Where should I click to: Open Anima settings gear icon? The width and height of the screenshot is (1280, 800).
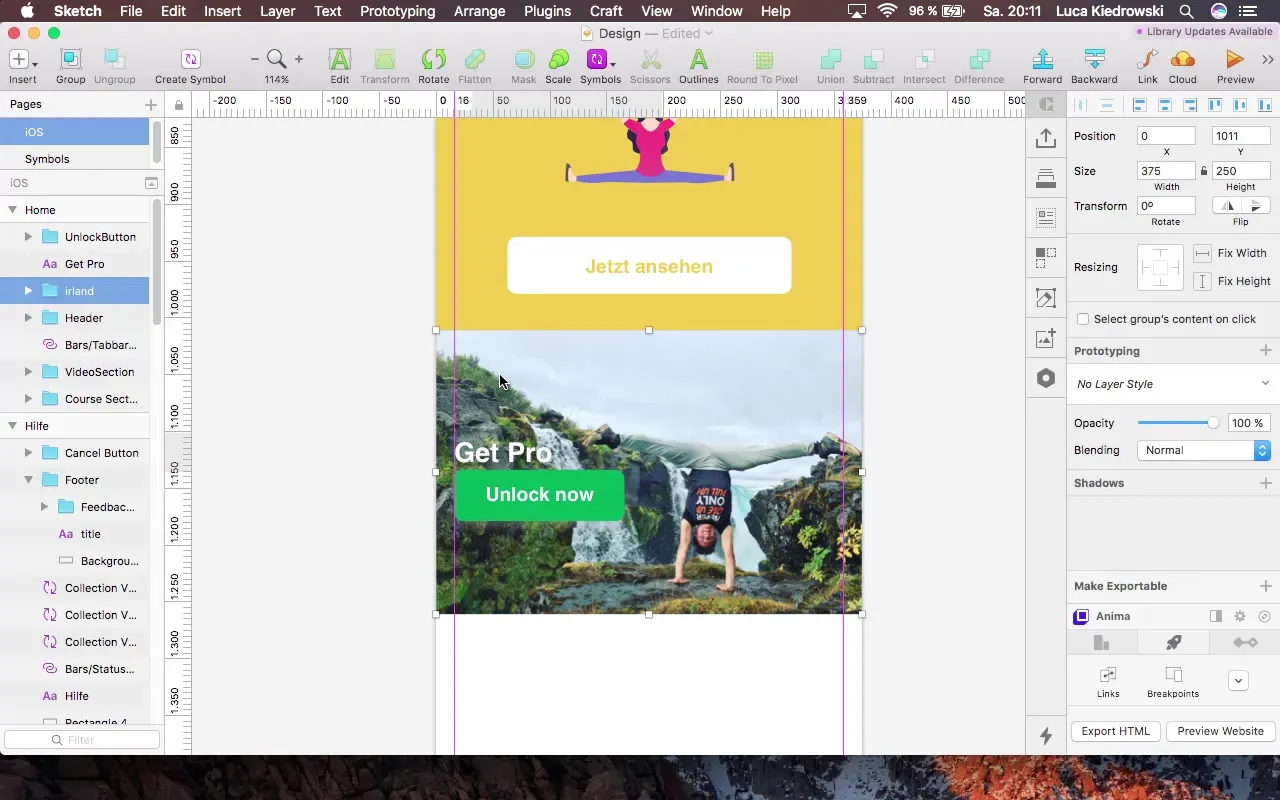coord(1240,616)
